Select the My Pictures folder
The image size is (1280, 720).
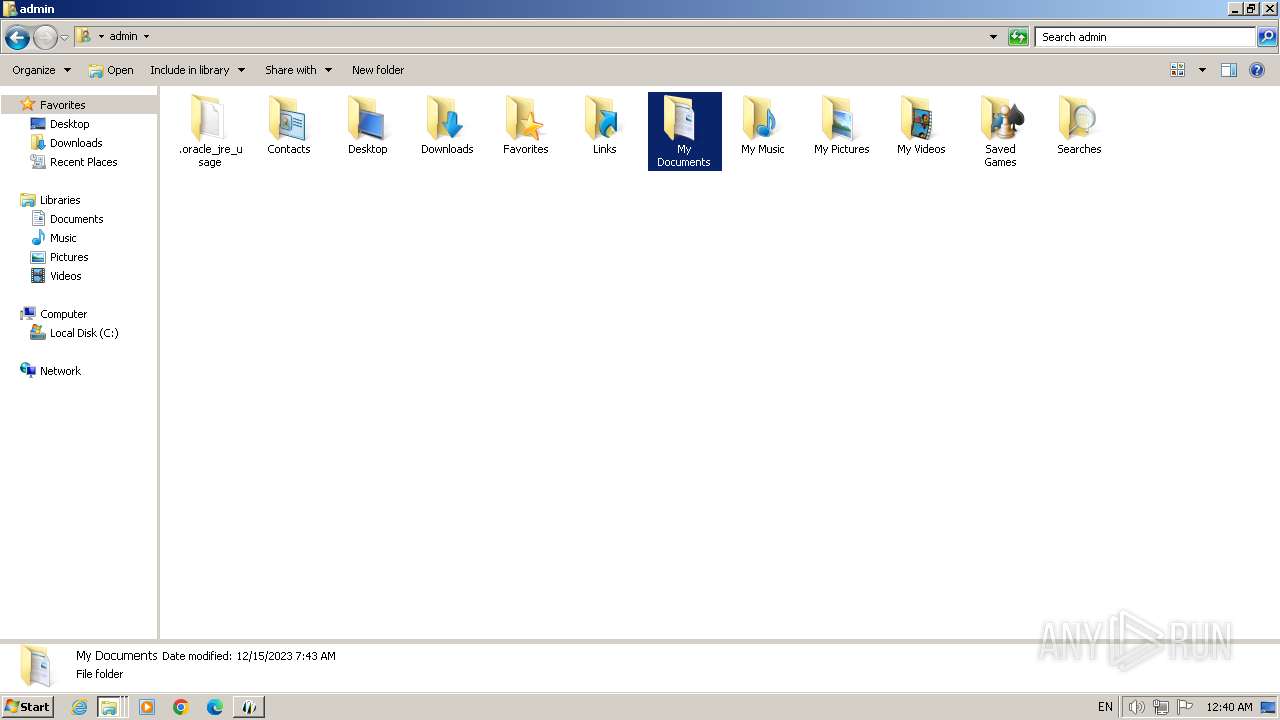[841, 126]
